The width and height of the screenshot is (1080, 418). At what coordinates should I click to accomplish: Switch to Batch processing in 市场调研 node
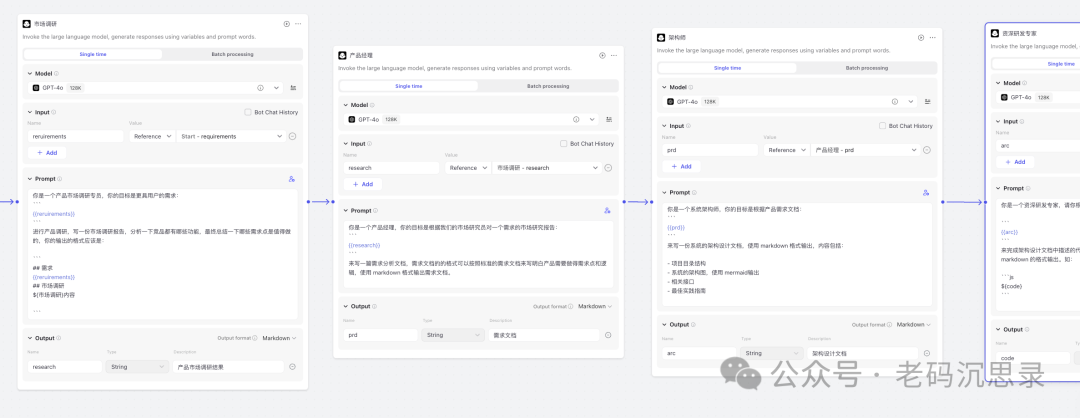(x=232, y=54)
